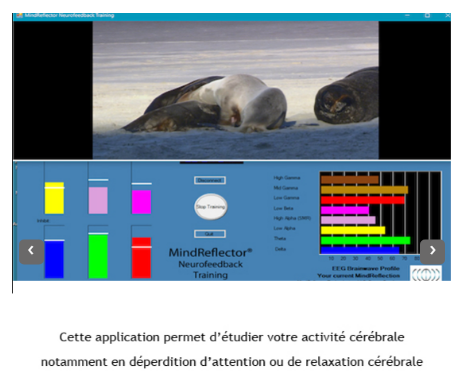Click the yellow threshold bar meter
This screenshot has width=453, height=377.
pyautogui.click(x=54, y=198)
